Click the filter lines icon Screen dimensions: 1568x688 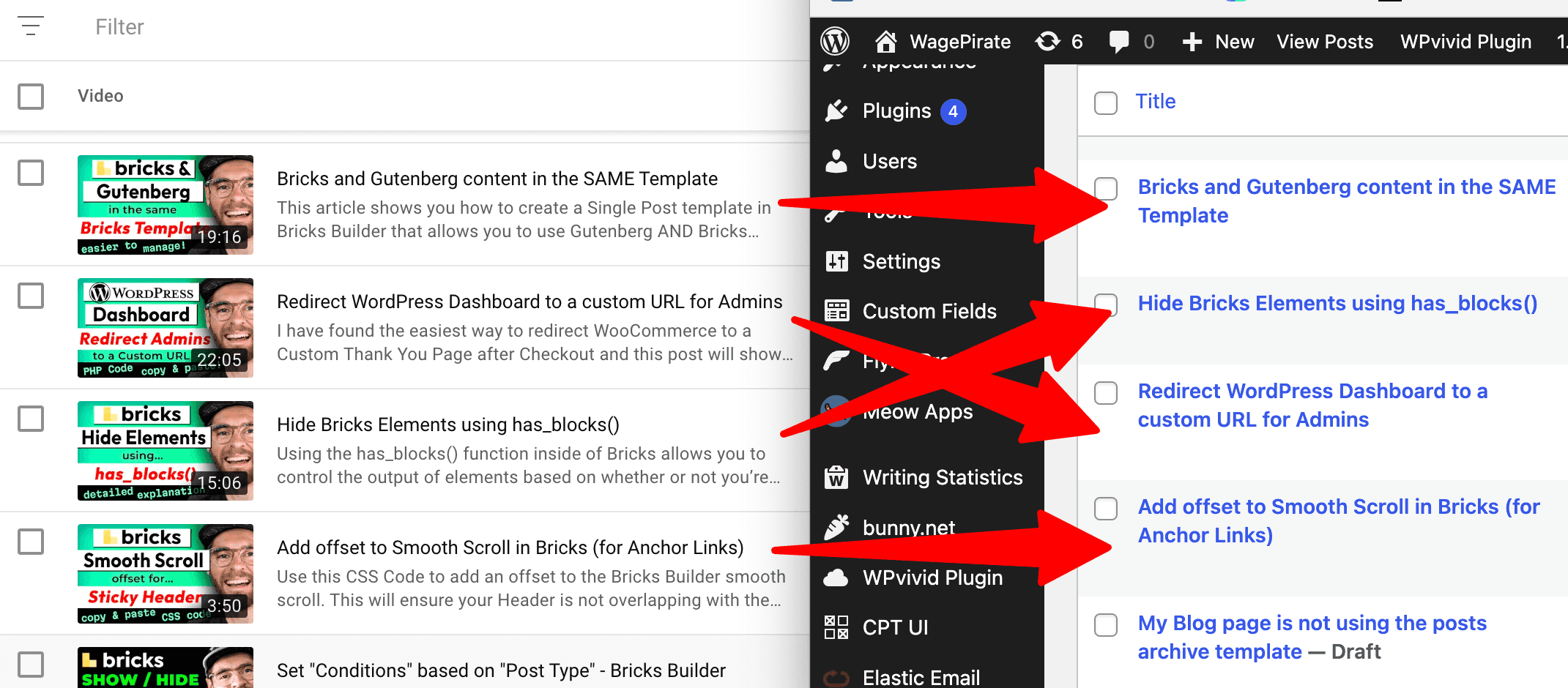(x=31, y=26)
